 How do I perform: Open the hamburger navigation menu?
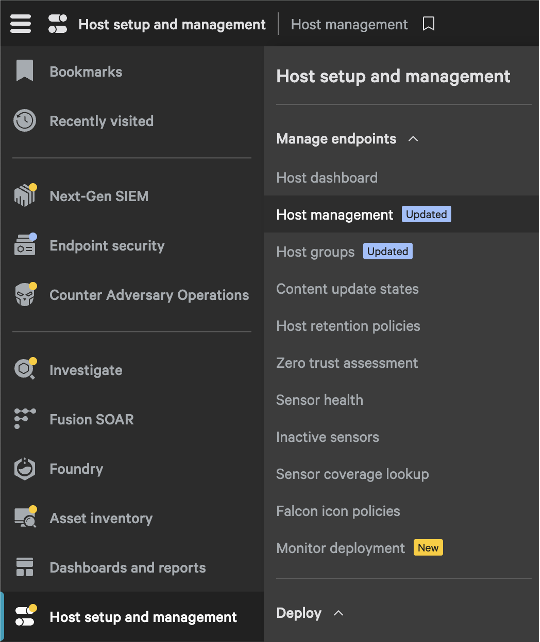(20, 24)
